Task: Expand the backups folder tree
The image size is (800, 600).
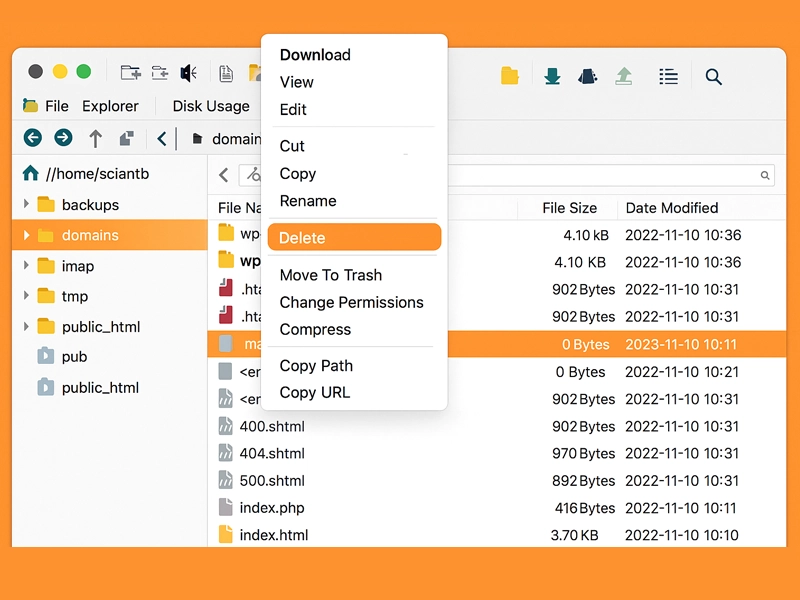Action: [26, 205]
